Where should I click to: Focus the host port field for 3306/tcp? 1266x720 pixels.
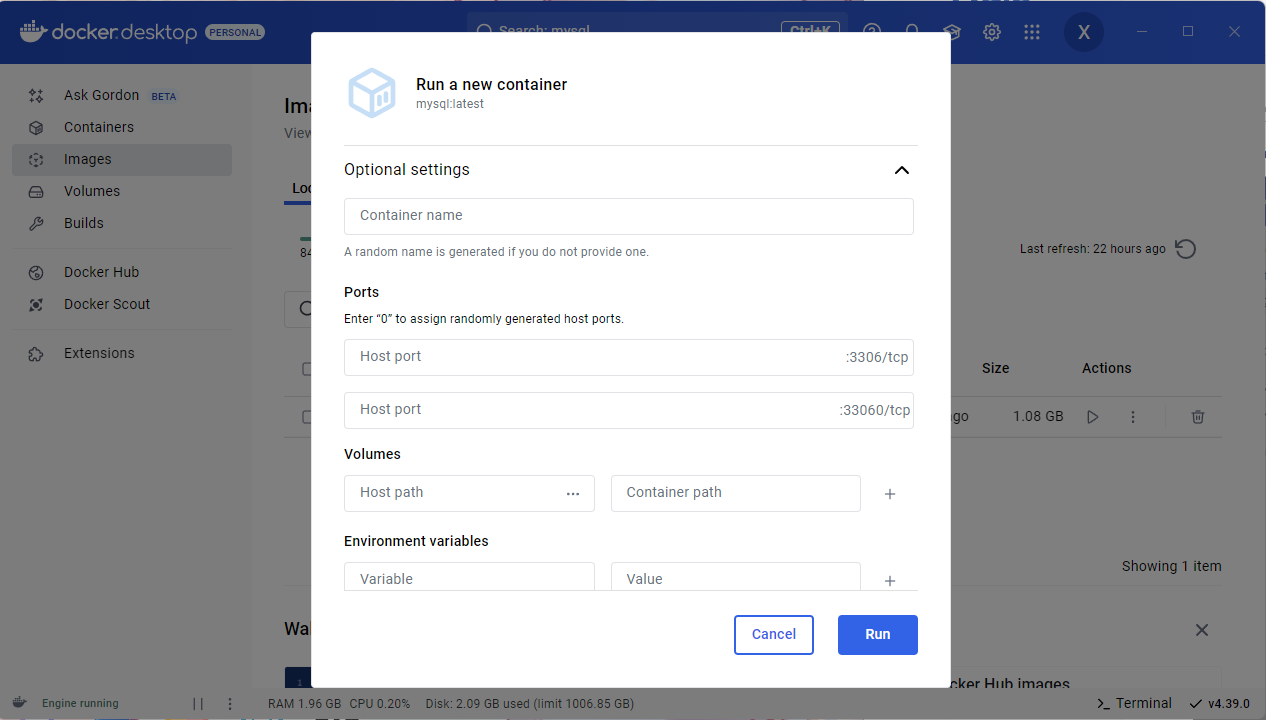pyautogui.click(x=590, y=357)
